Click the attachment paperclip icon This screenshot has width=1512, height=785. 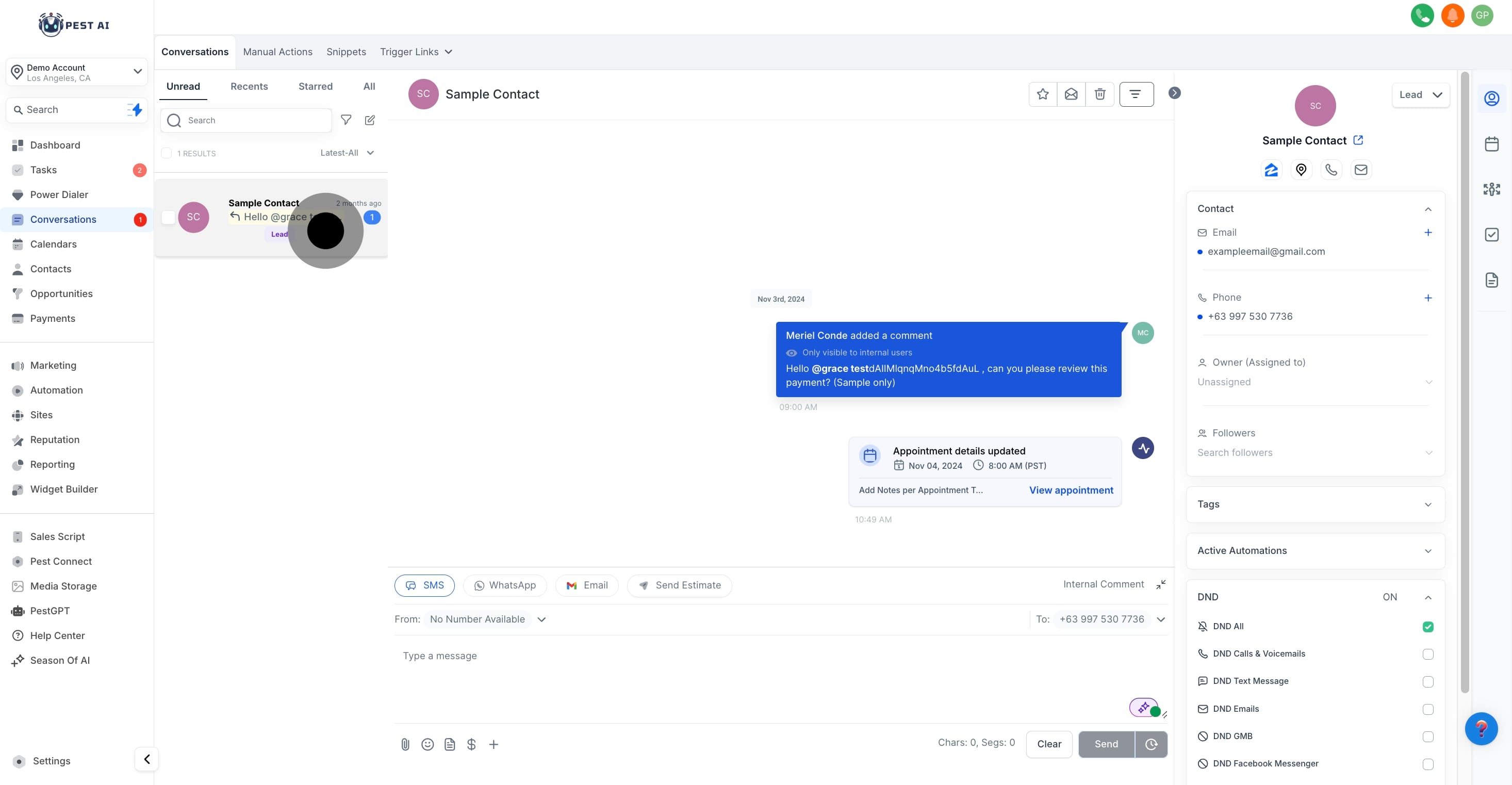[405, 744]
